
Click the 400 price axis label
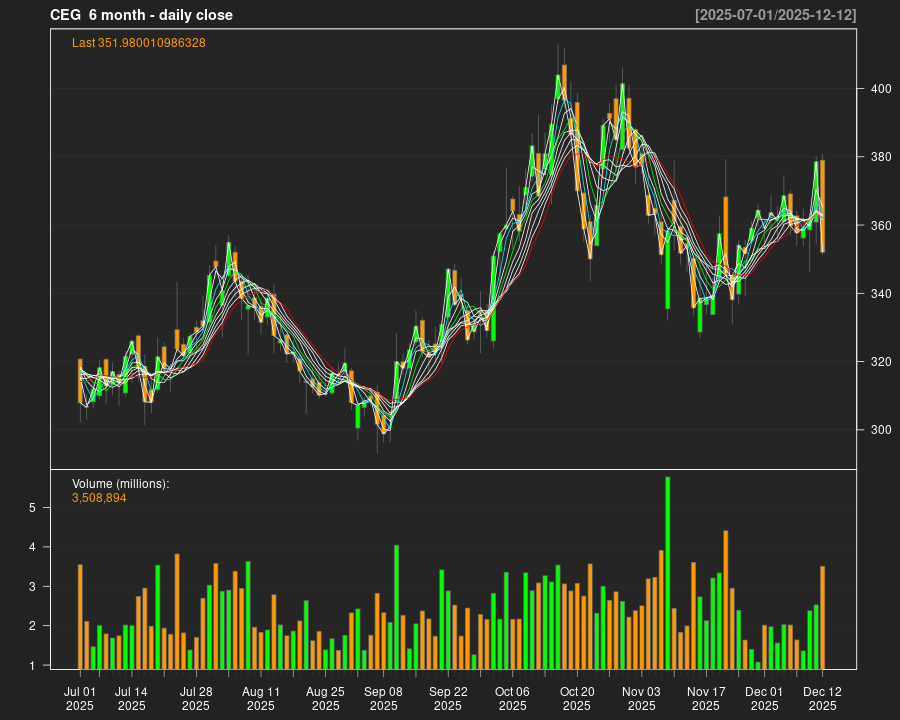879,89
